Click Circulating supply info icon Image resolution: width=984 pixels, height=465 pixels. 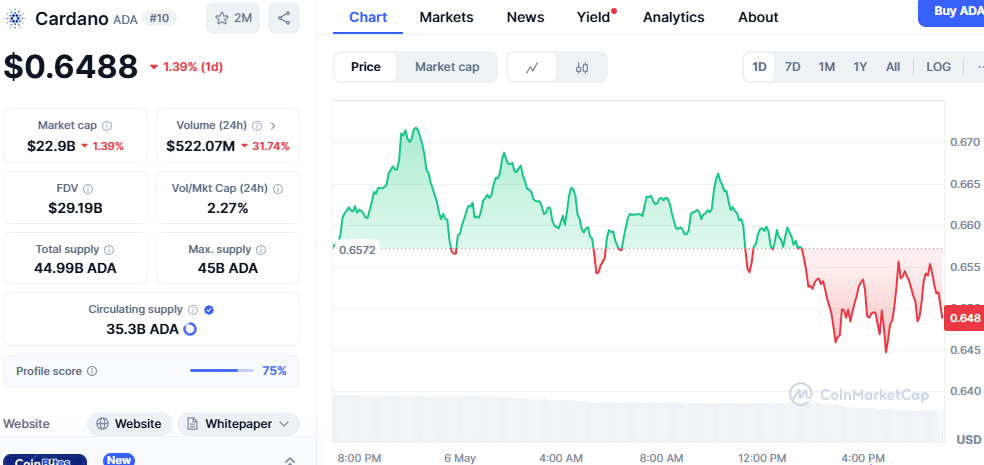point(193,310)
